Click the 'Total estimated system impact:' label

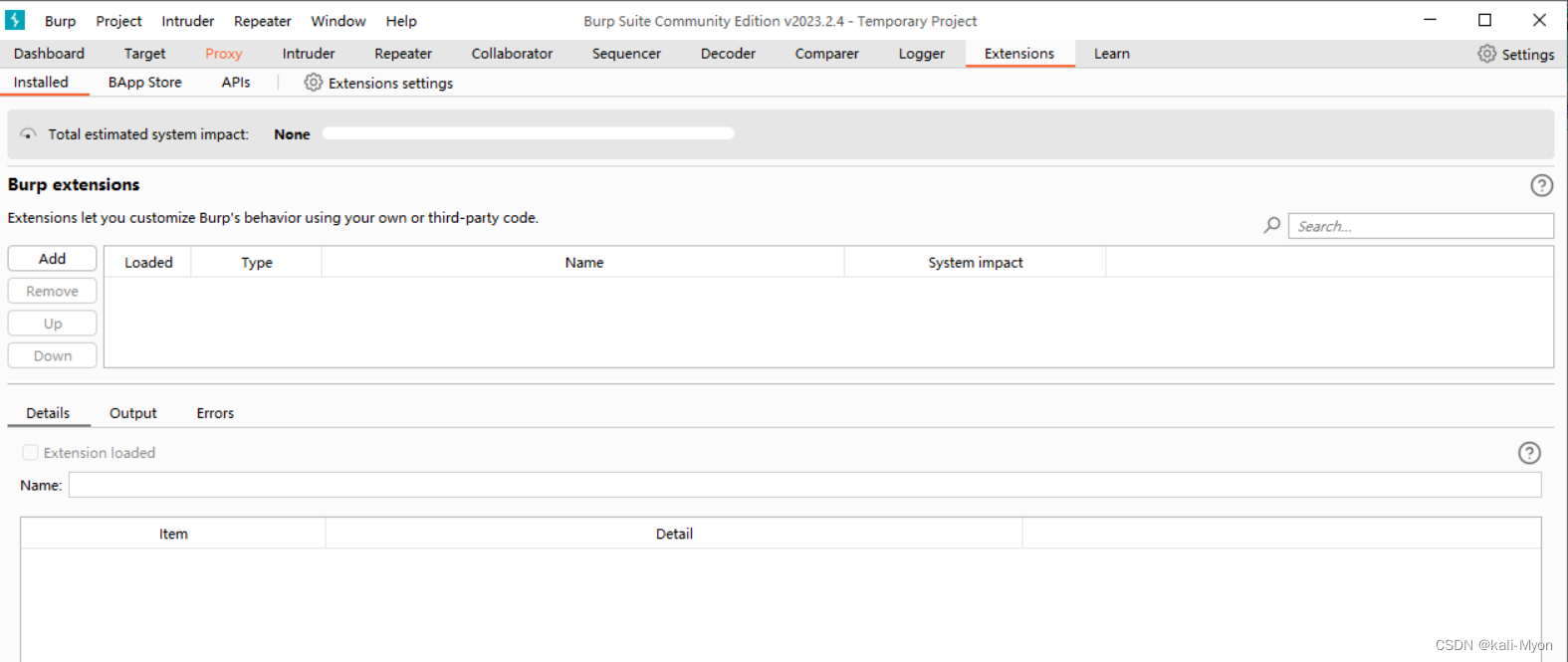coord(148,134)
